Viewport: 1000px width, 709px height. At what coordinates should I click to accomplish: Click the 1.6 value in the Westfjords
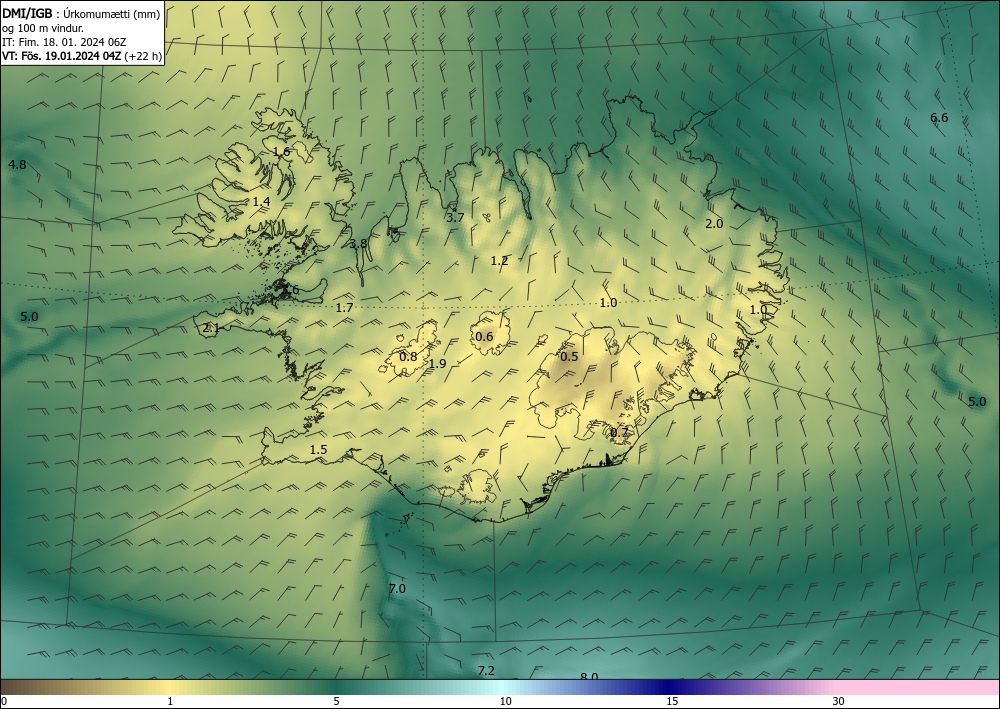[281, 152]
